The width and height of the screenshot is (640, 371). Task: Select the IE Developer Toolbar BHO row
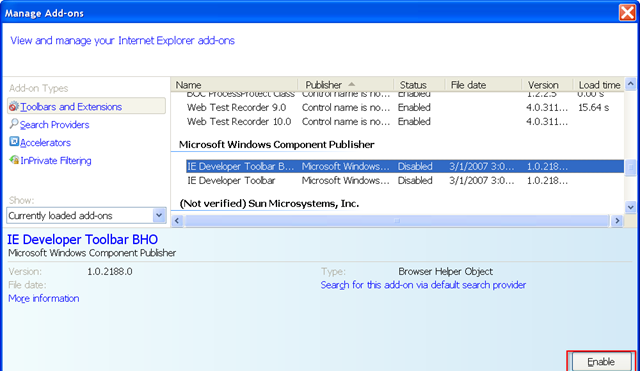coord(404,166)
